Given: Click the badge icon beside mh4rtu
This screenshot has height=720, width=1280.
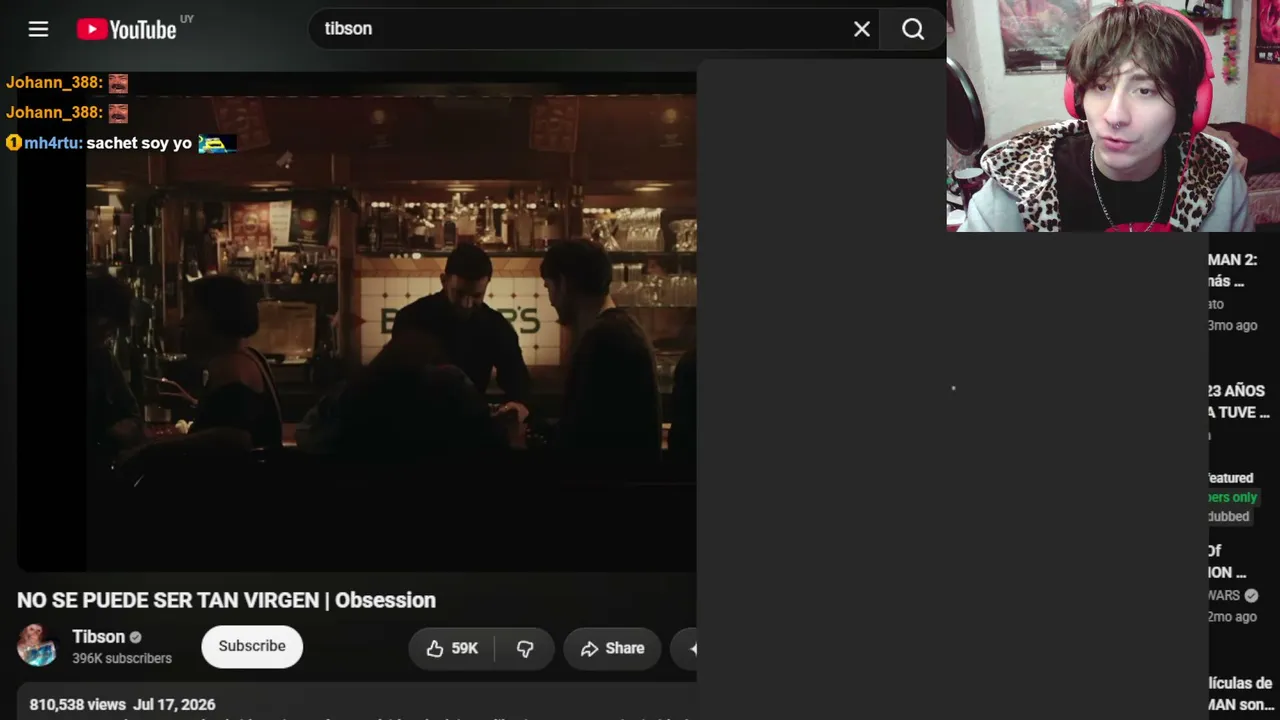Looking at the screenshot, I should [x=13, y=143].
